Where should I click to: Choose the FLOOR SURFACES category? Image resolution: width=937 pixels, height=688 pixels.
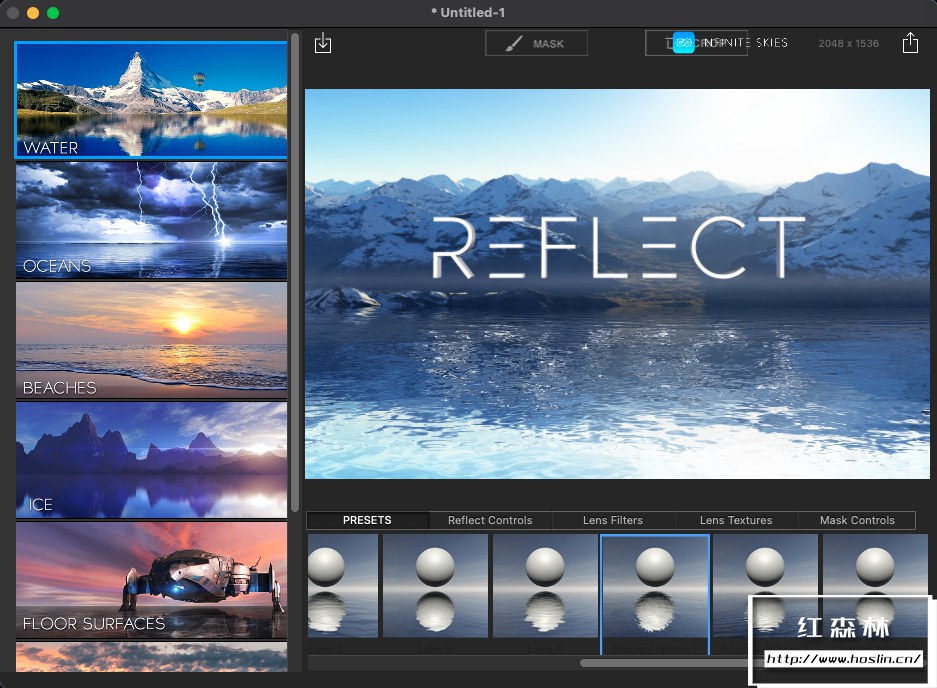(151, 580)
